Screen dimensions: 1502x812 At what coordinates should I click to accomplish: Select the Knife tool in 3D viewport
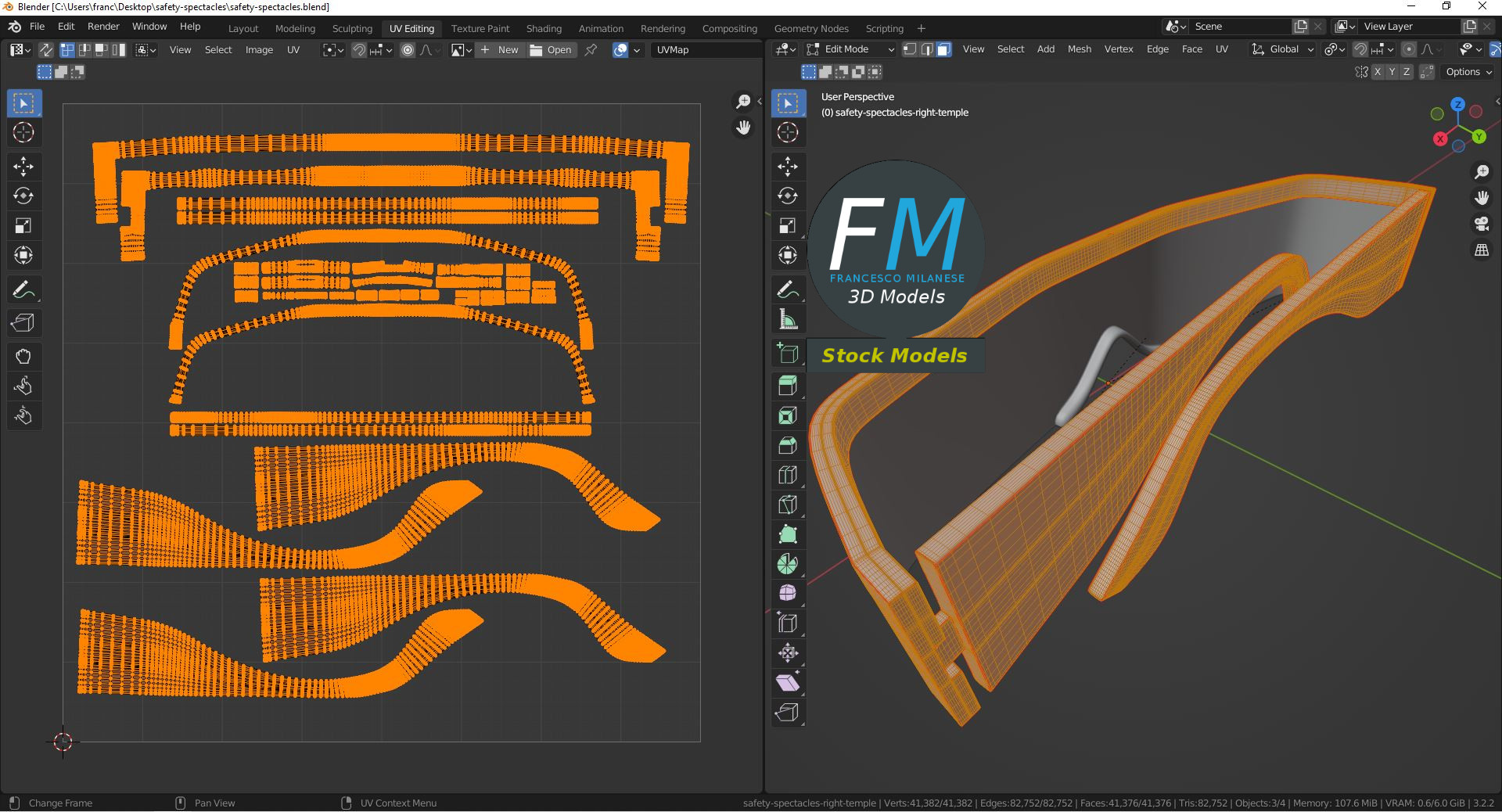pos(788,505)
